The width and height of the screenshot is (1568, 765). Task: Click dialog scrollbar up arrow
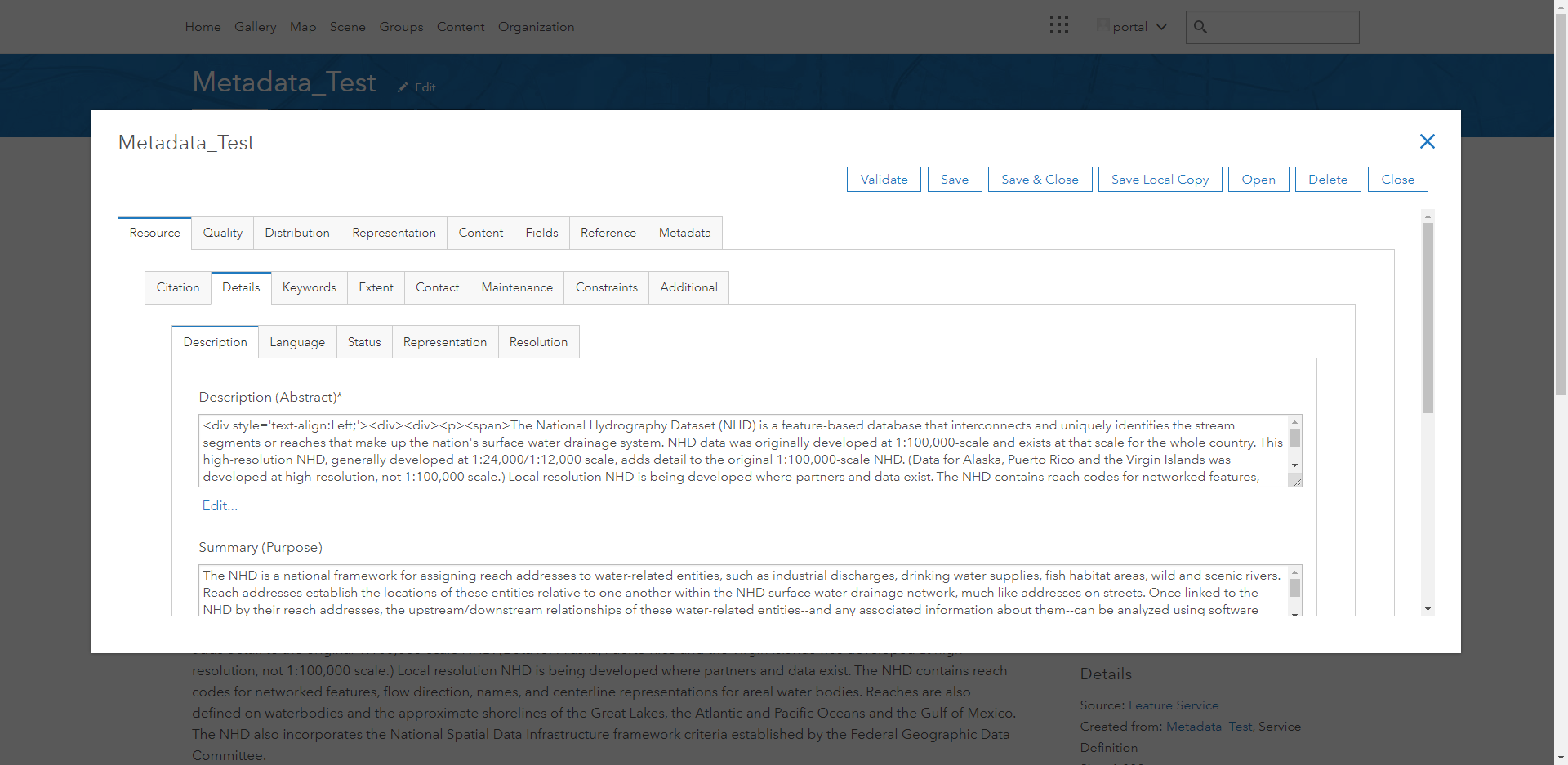[x=1428, y=216]
